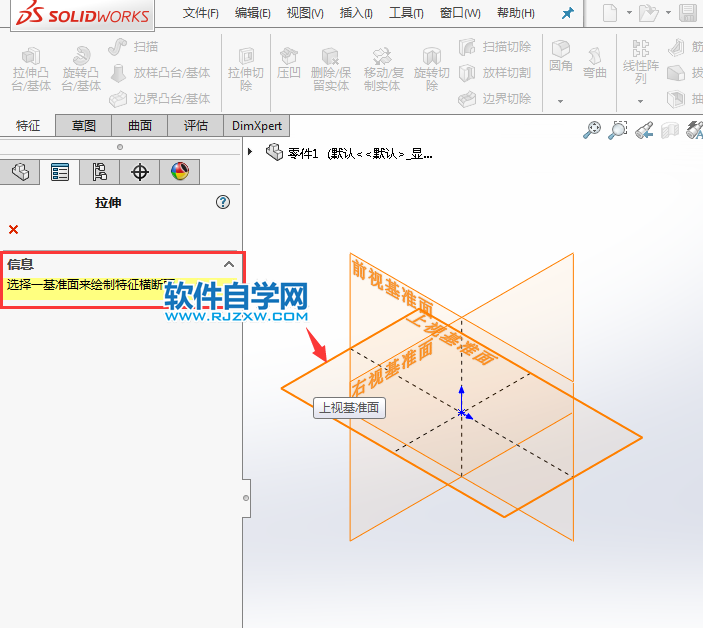Viewport: 703px width, 628px height.
Task: Click the Indent (压凹) tool
Action: coord(288,64)
